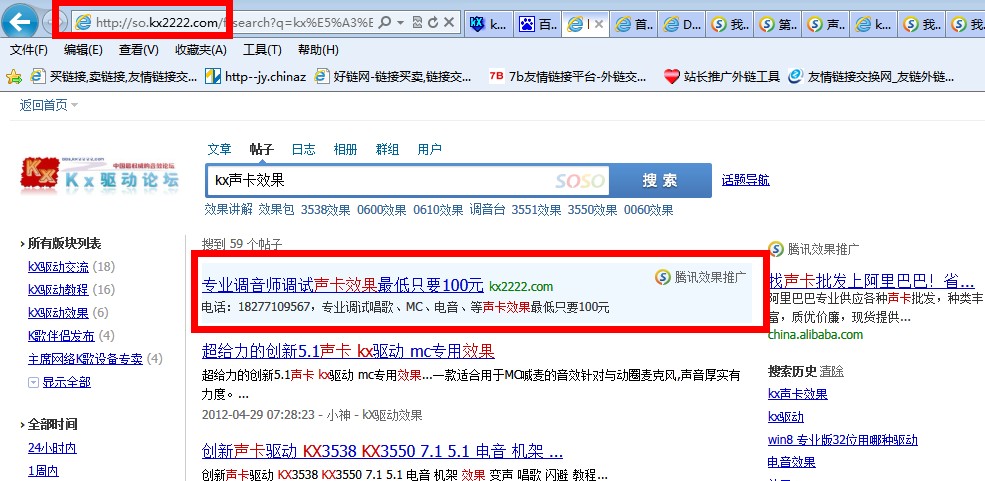The image size is (985, 481).
Task: Open the 友情链接交换网 bookmark
Action: pos(871,77)
